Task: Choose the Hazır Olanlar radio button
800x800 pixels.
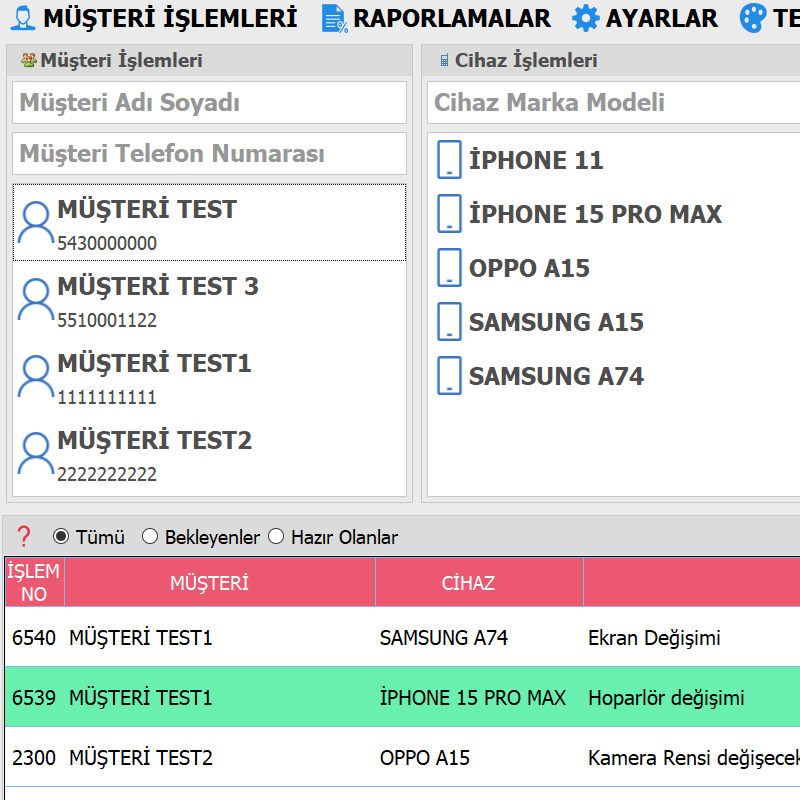Action: 276,537
